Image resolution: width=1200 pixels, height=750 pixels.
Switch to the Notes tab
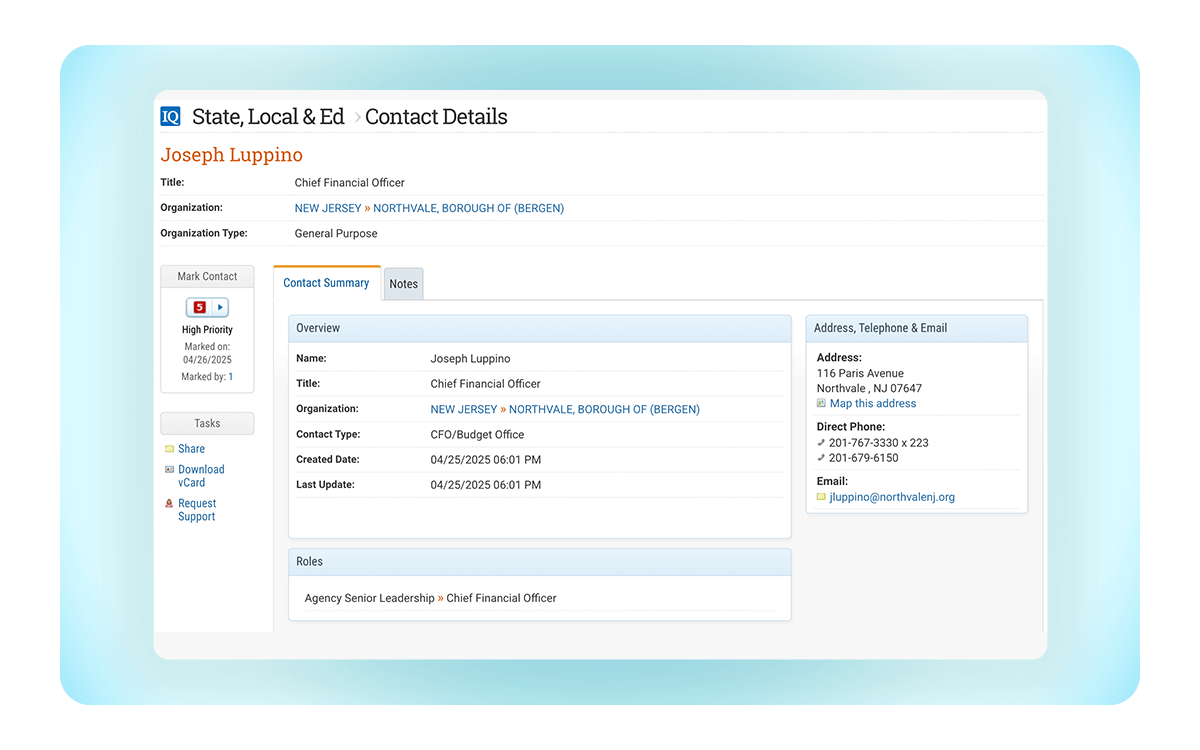[403, 284]
